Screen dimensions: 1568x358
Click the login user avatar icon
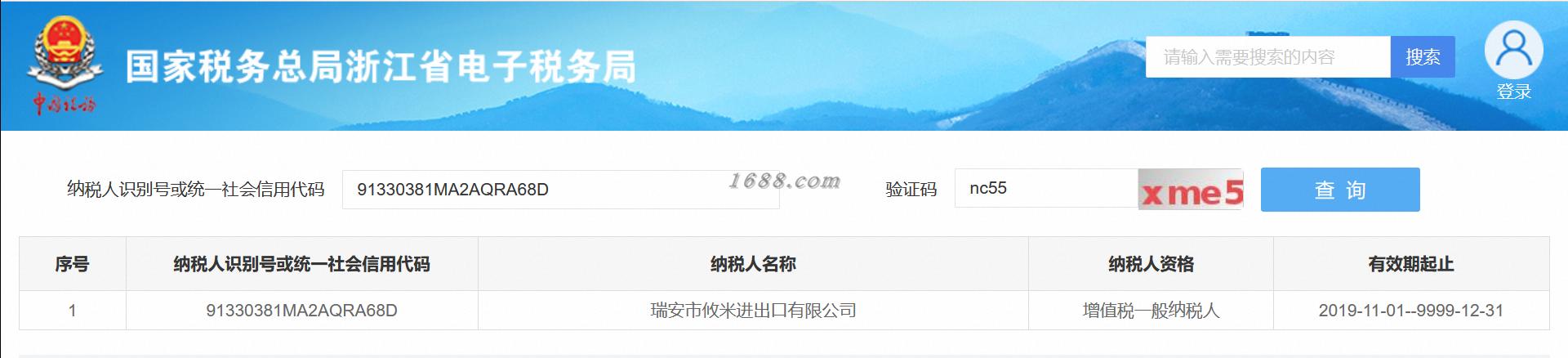[x=1513, y=50]
